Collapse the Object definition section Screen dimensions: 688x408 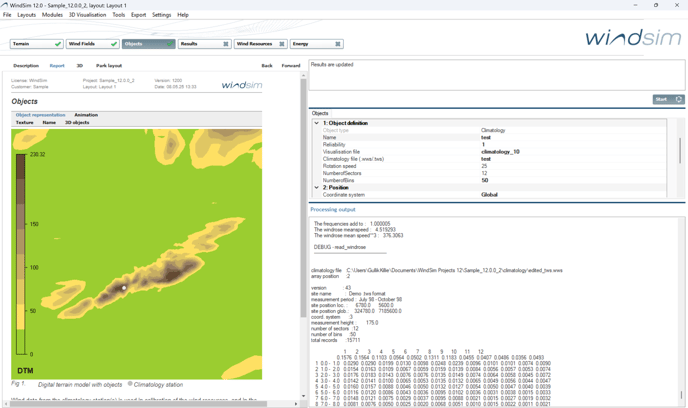coord(317,123)
